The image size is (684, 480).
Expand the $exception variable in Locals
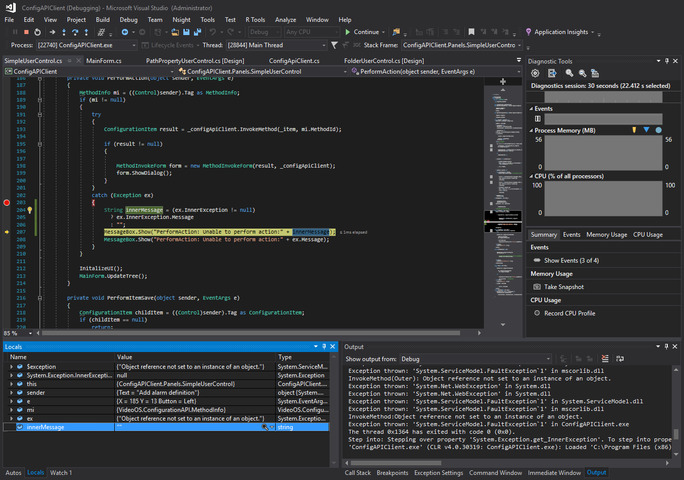(x=12, y=366)
